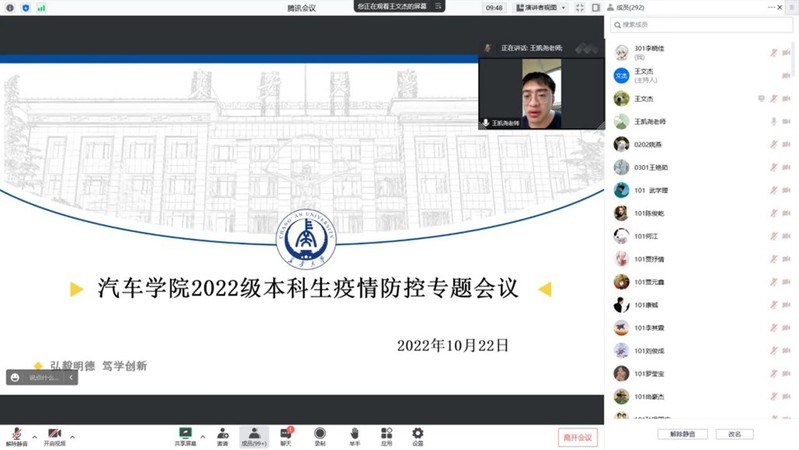Toggle the Raise Hand (举手) control

click(354, 435)
